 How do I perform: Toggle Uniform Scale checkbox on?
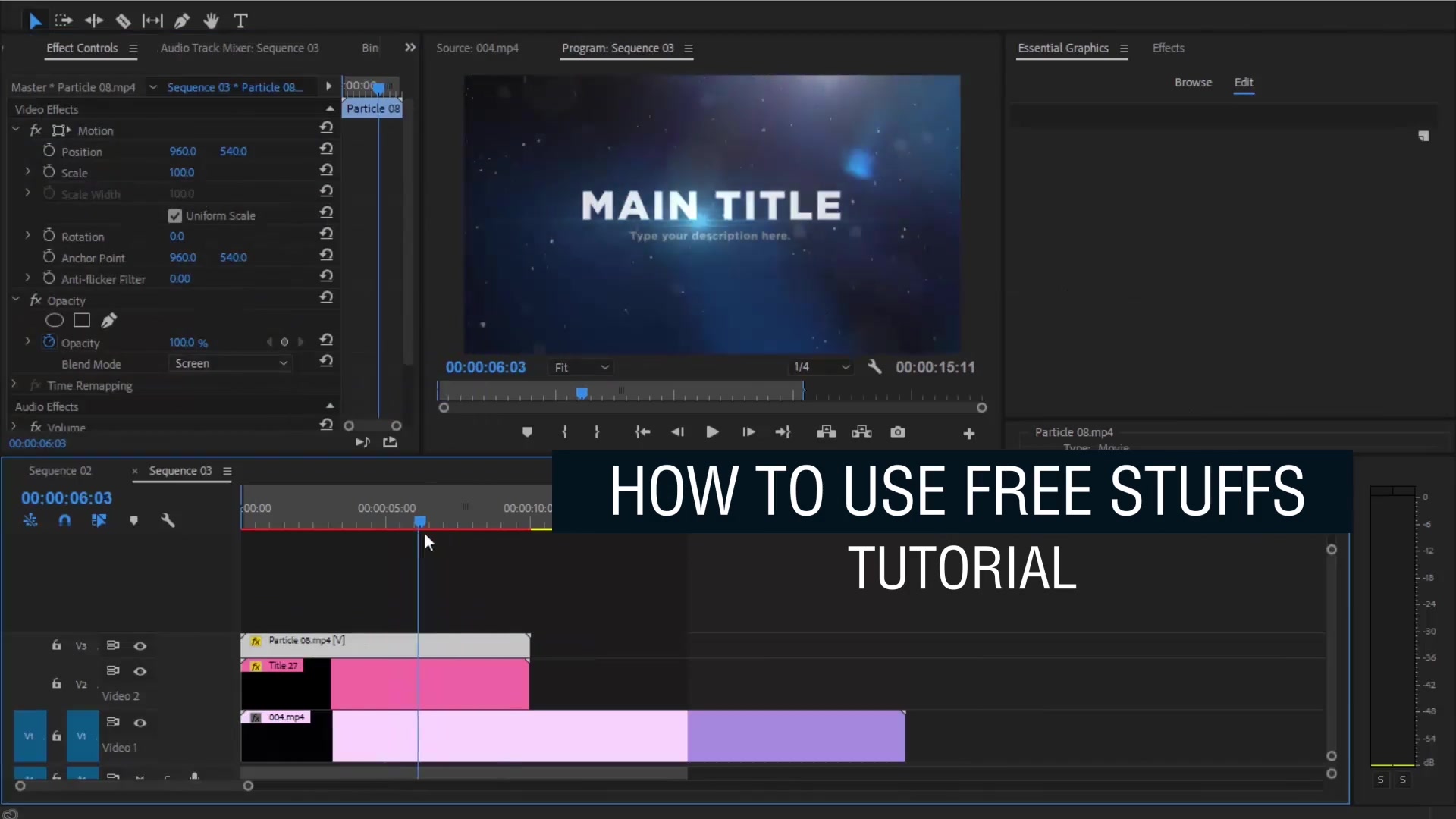pyautogui.click(x=175, y=215)
